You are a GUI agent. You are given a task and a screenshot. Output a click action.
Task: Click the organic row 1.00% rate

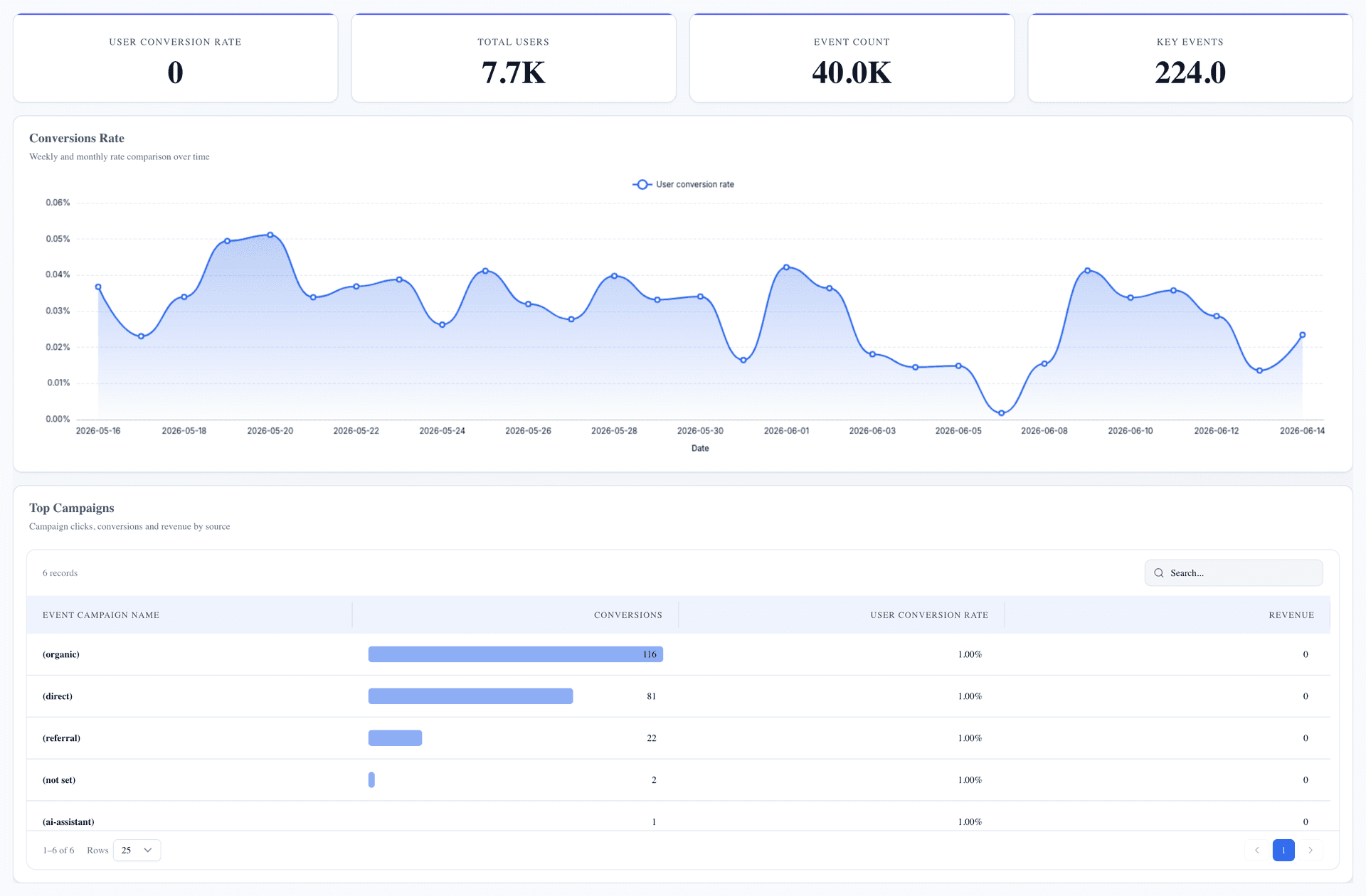click(970, 654)
